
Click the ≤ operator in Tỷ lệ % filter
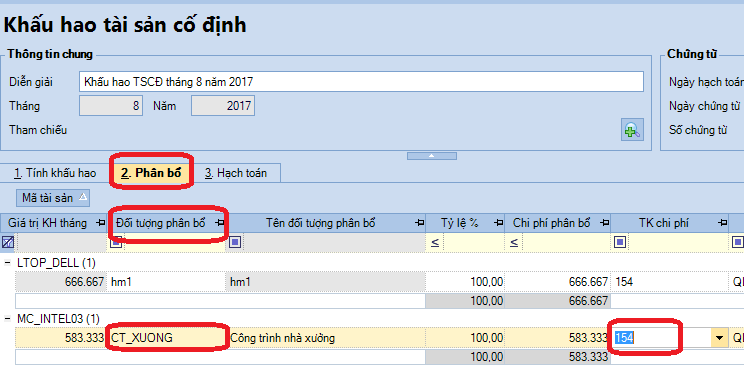click(x=435, y=243)
